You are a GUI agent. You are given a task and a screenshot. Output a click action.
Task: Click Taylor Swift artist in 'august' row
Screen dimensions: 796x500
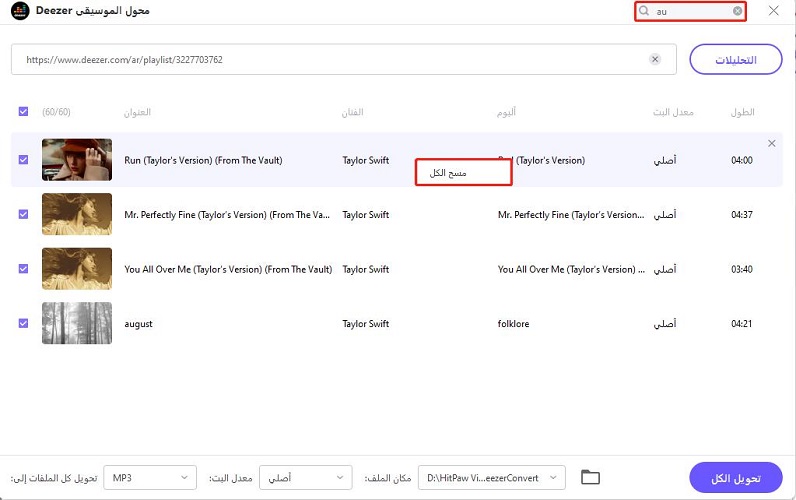point(366,324)
